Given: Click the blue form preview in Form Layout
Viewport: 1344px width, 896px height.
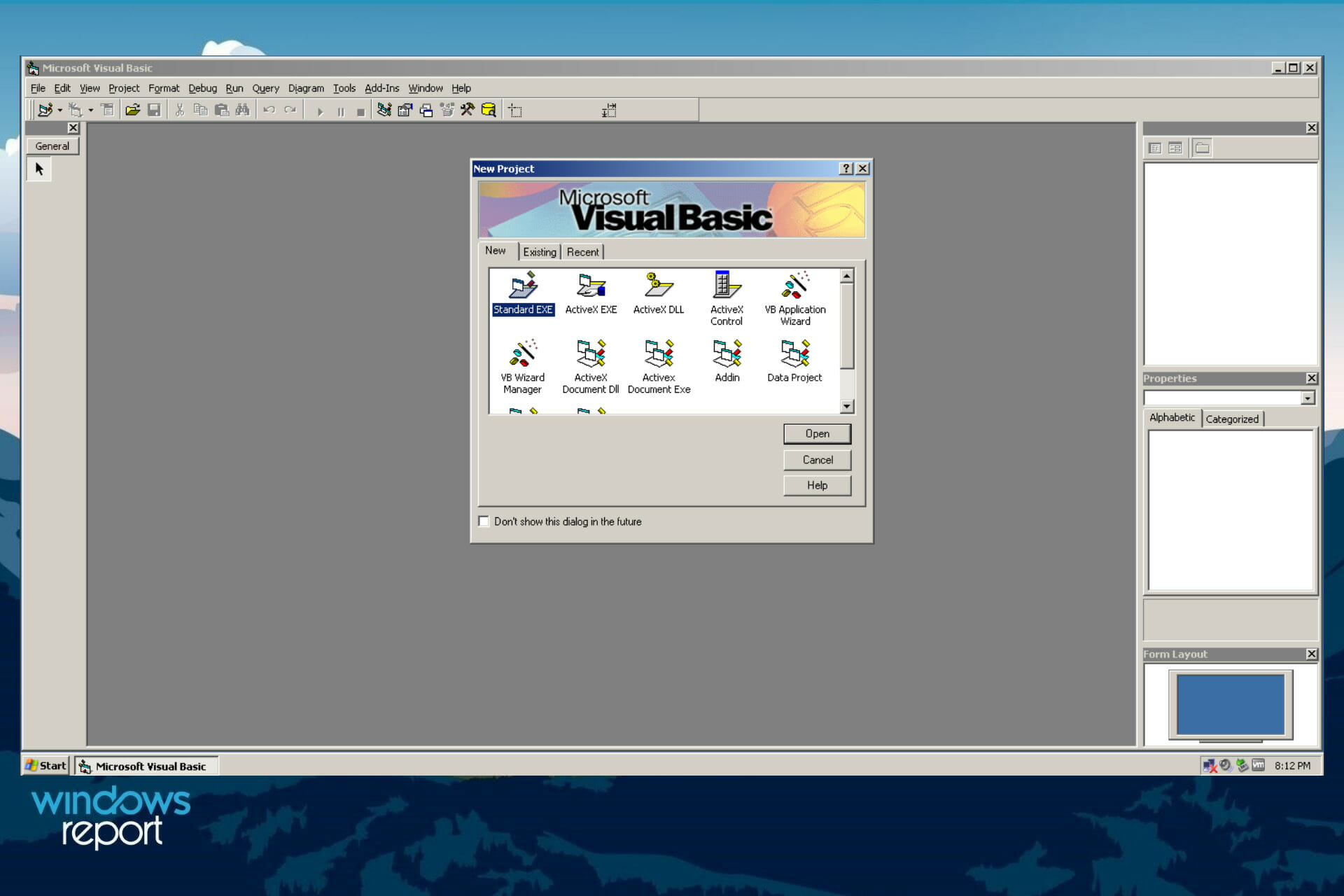Looking at the screenshot, I should point(1230,703).
